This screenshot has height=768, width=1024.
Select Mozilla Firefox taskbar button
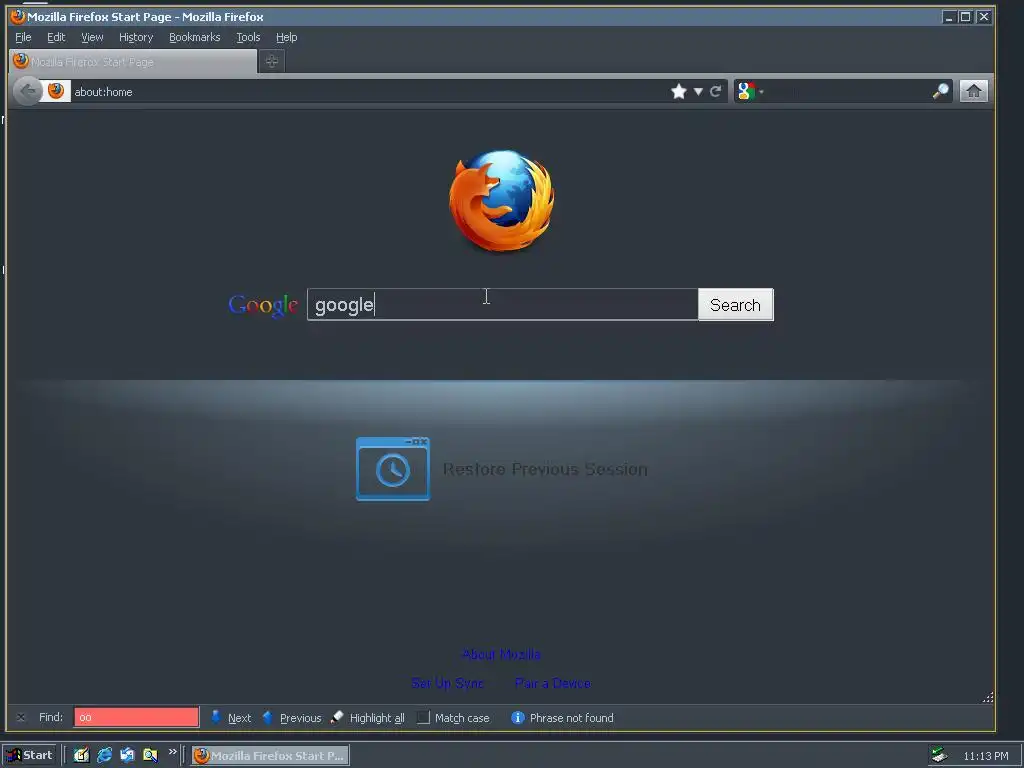[x=270, y=756]
